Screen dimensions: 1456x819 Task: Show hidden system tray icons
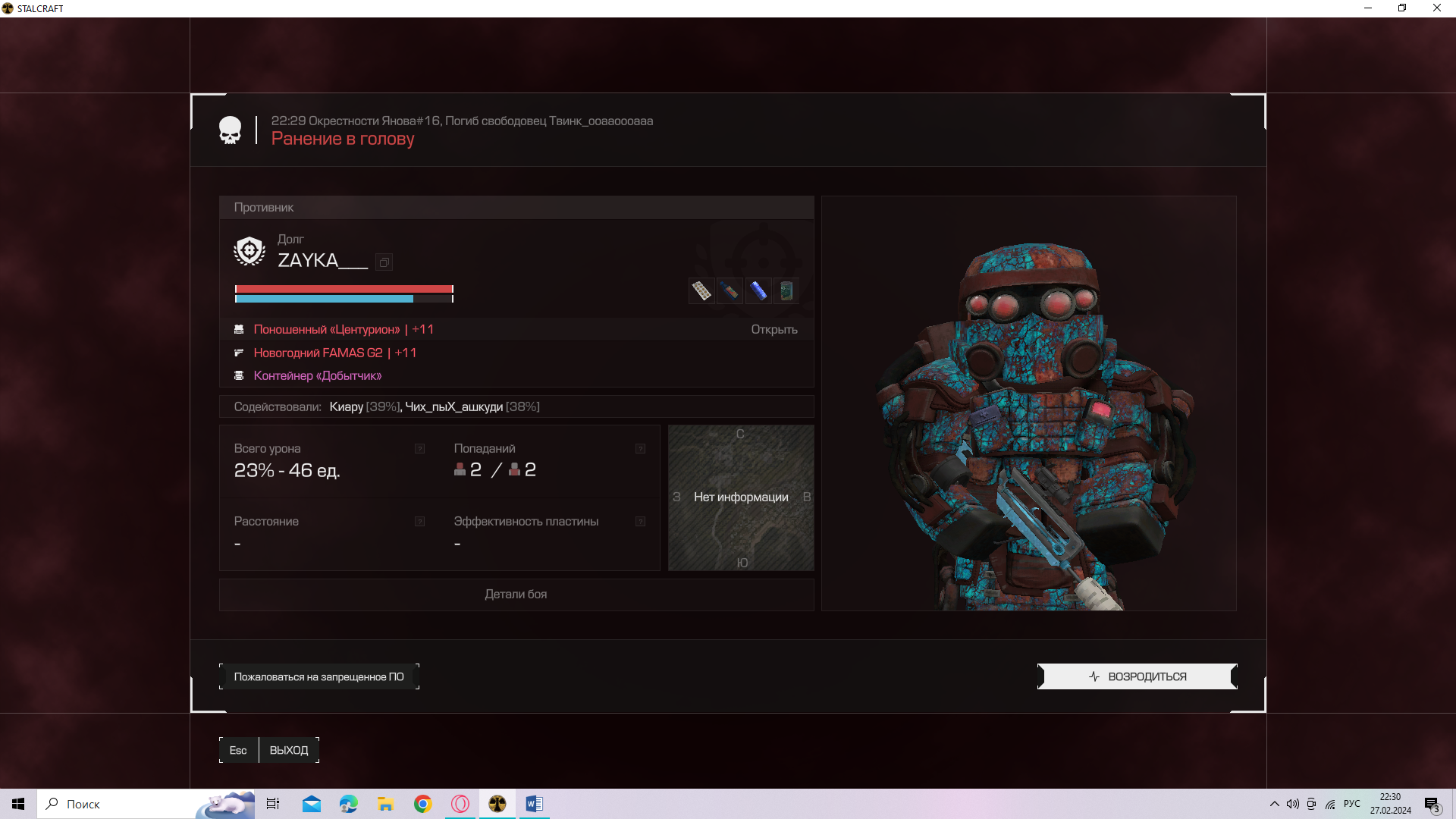click(x=1274, y=804)
